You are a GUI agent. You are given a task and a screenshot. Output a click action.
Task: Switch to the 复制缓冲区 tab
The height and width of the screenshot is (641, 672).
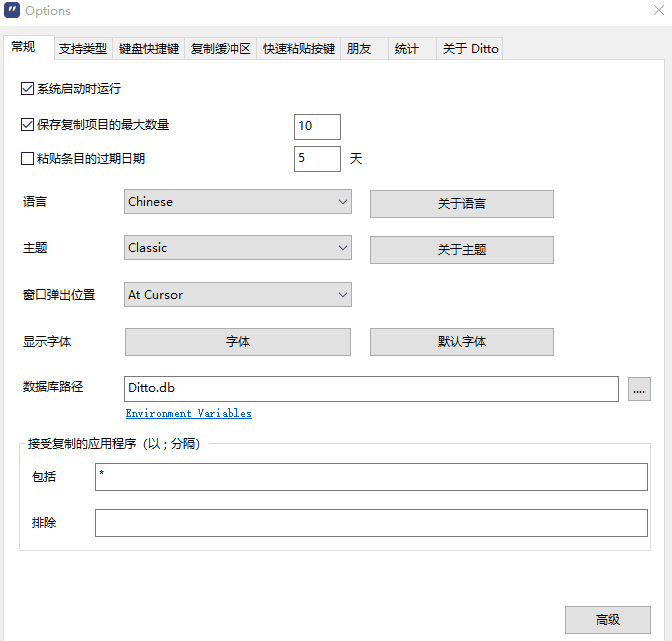click(x=220, y=48)
